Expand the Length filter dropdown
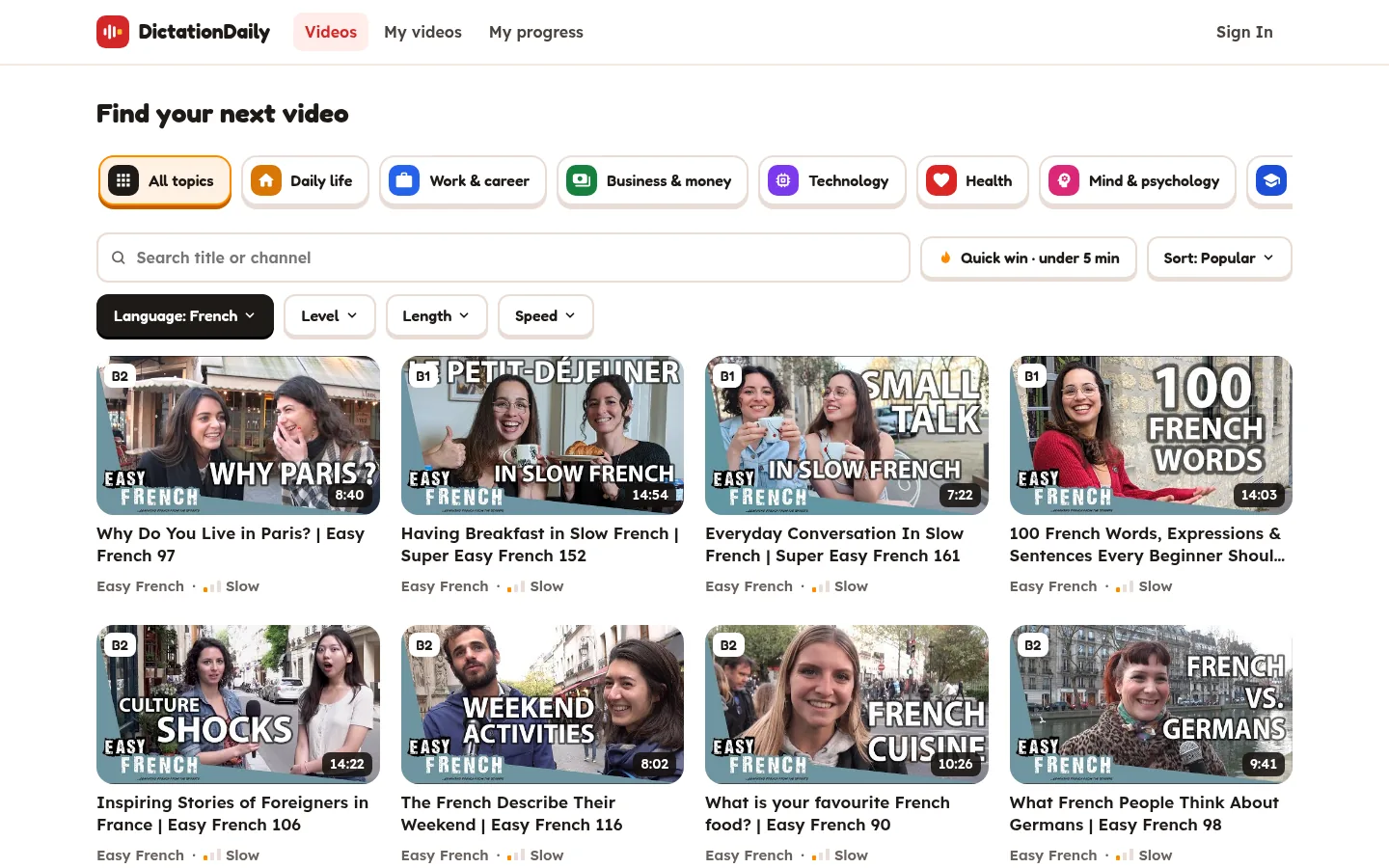Image resolution: width=1389 pixels, height=868 pixels. point(436,316)
